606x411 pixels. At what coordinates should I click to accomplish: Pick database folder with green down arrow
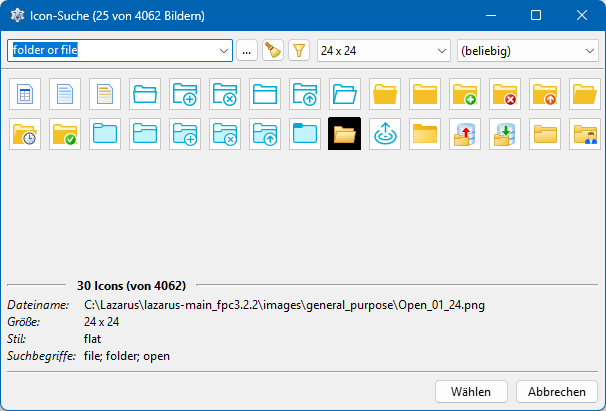coord(505,134)
